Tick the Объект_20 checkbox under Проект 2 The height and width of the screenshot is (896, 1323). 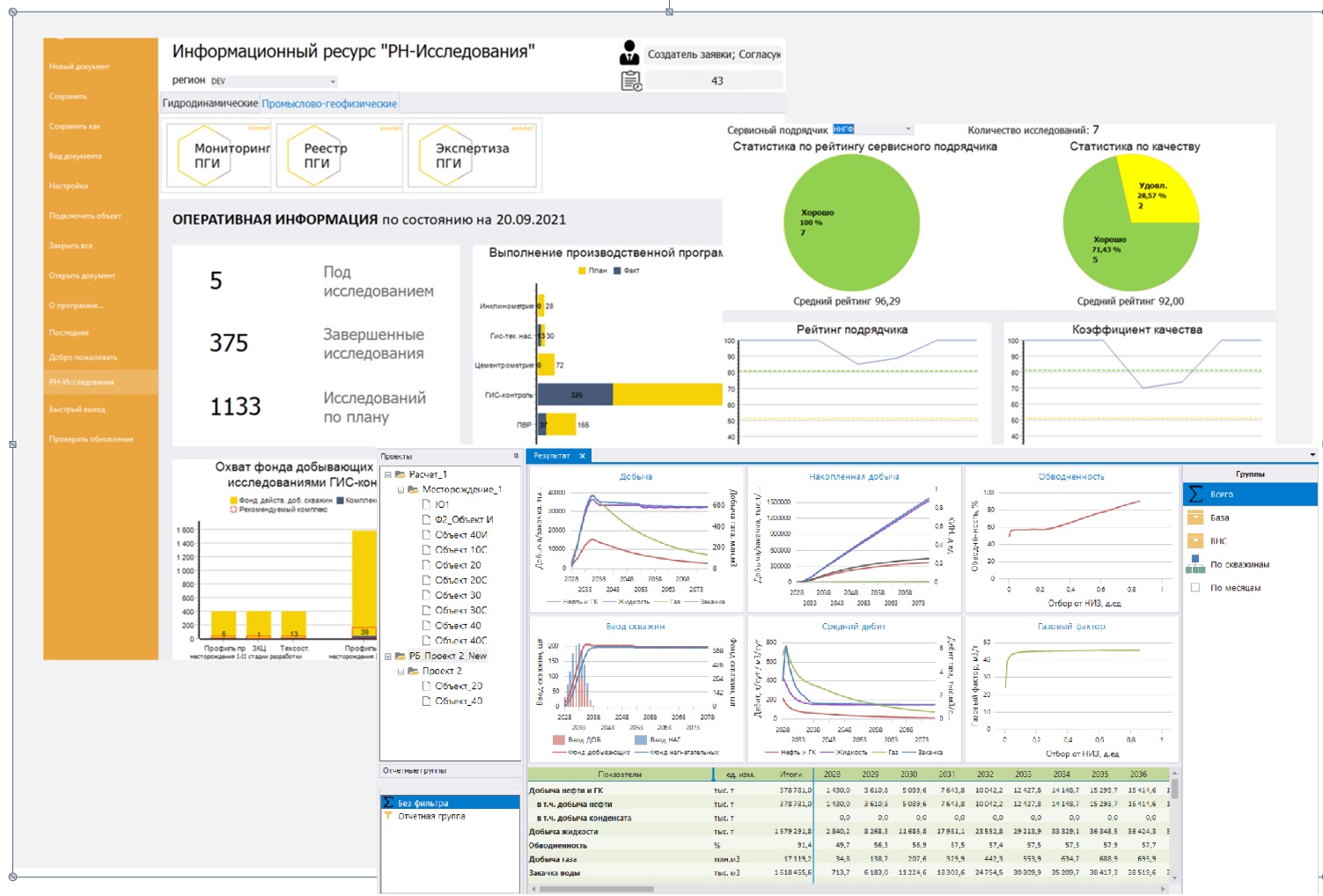click(x=426, y=686)
